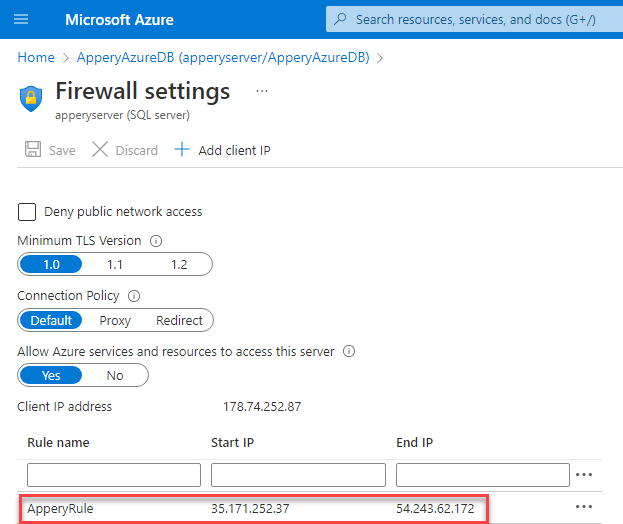Click the Minimum TLS Version label
623x524 pixels.
[x=79, y=241]
